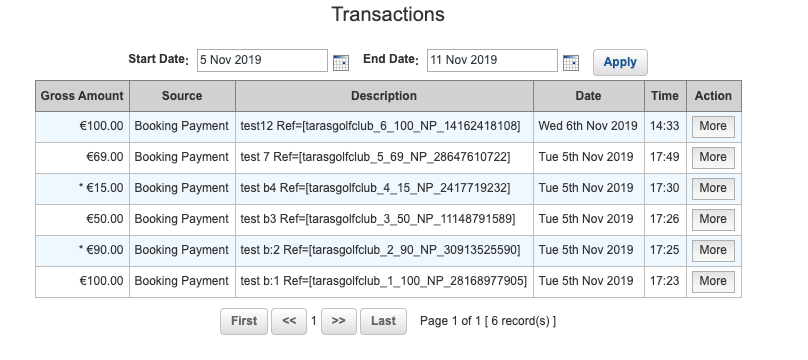Image resolution: width=808 pixels, height=360 pixels.
Task: Click the Source column header
Action: (182, 96)
